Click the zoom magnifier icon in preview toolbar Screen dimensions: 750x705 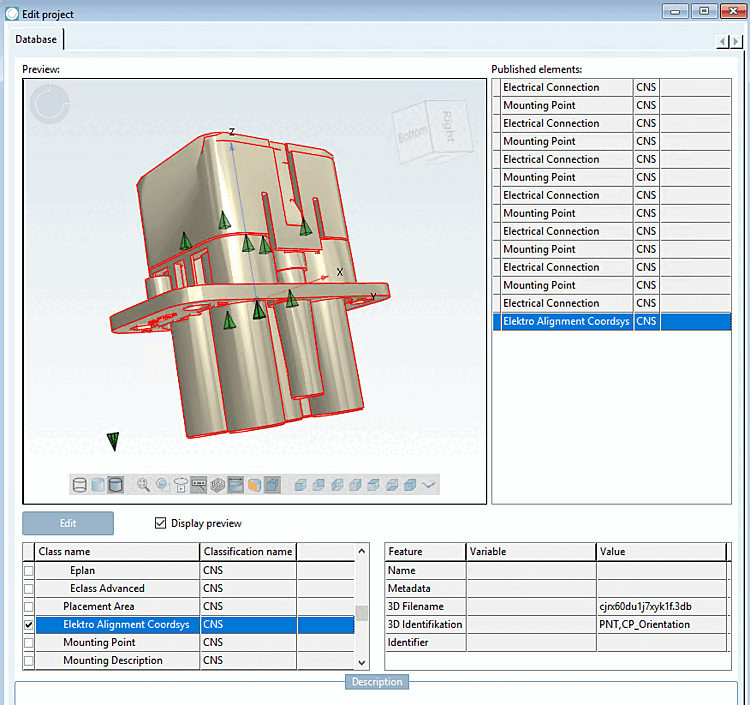pyautogui.click(x=144, y=485)
